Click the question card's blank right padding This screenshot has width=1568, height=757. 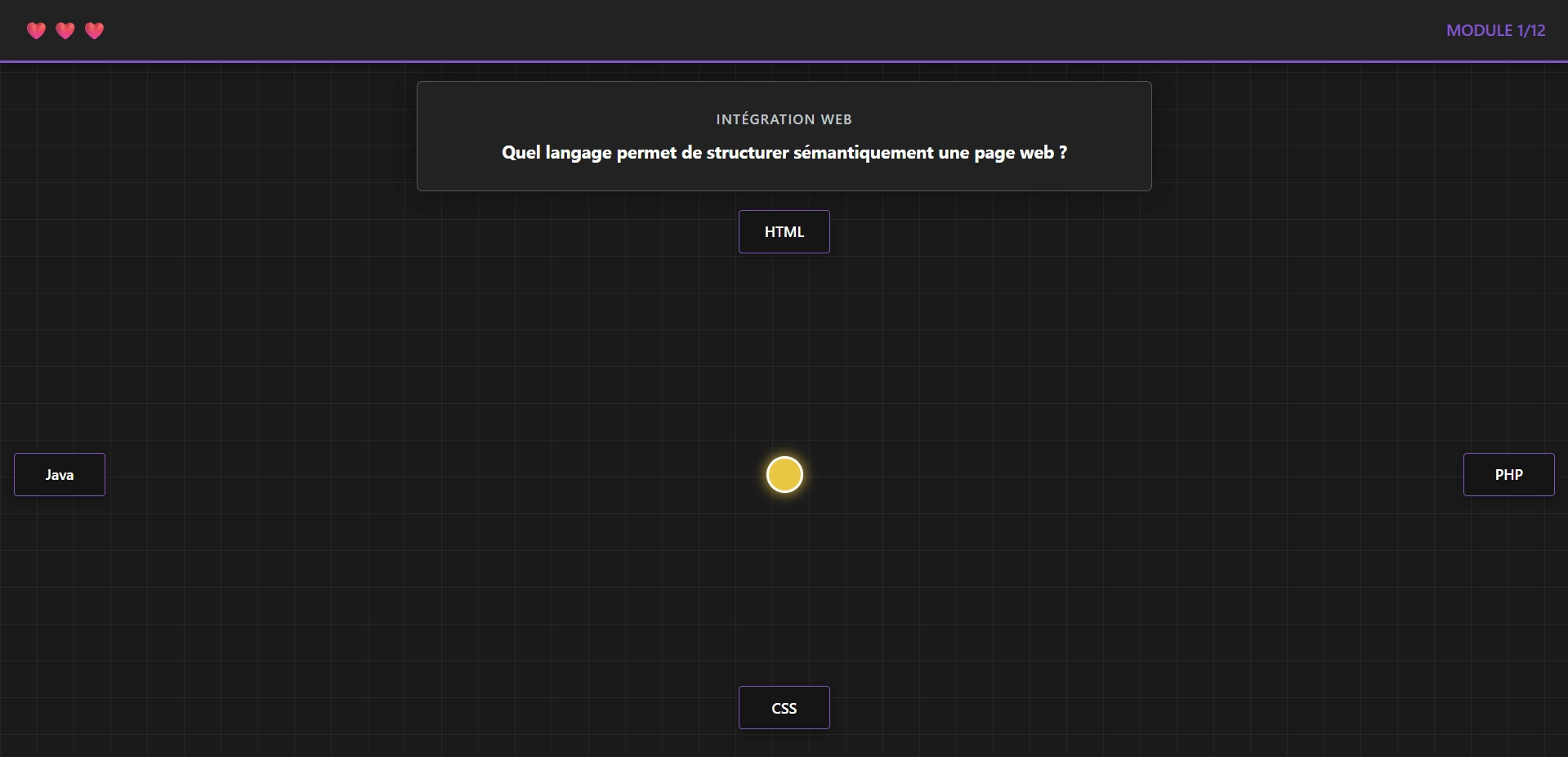tap(1111, 137)
